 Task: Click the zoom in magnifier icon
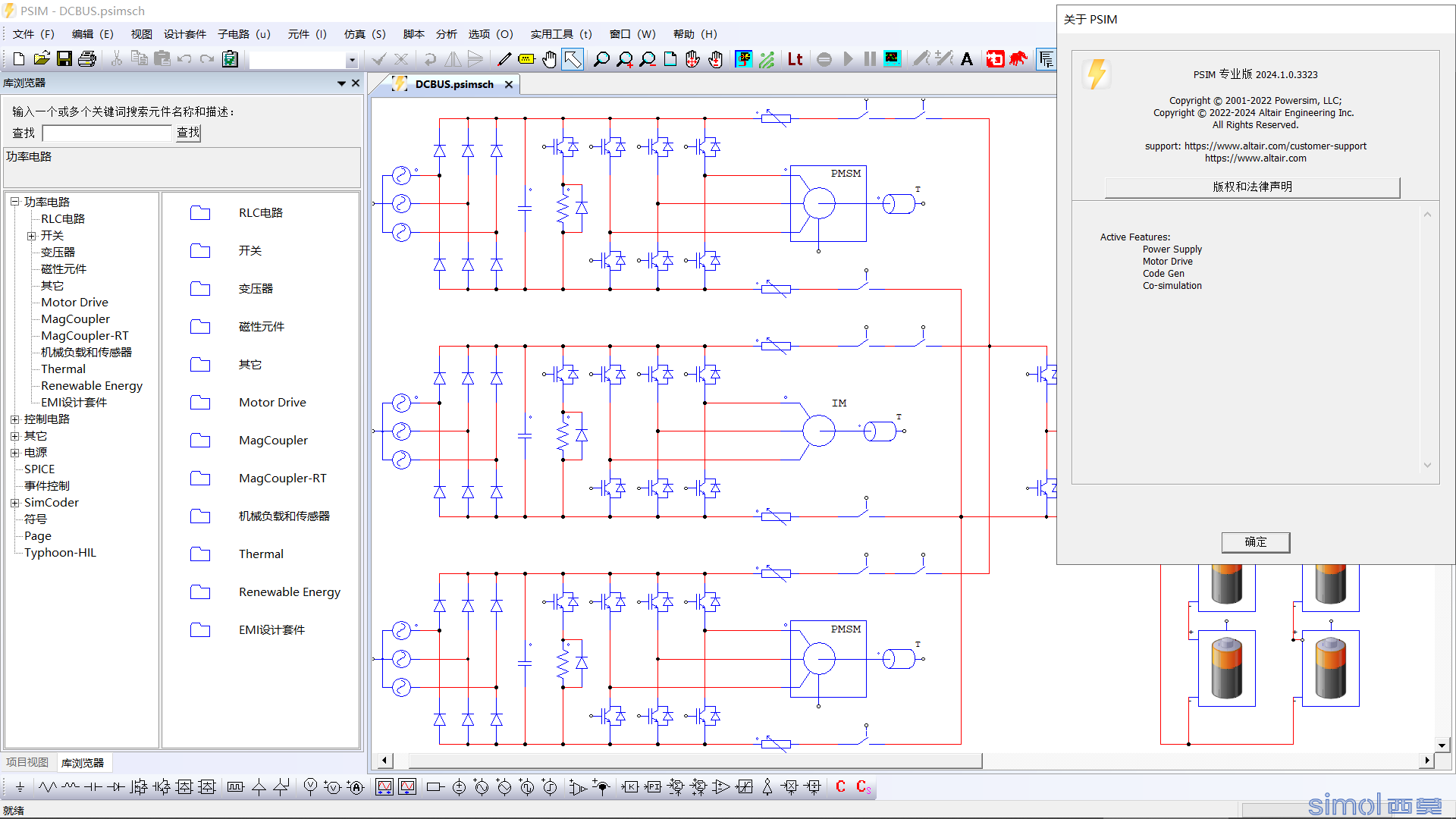click(625, 59)
